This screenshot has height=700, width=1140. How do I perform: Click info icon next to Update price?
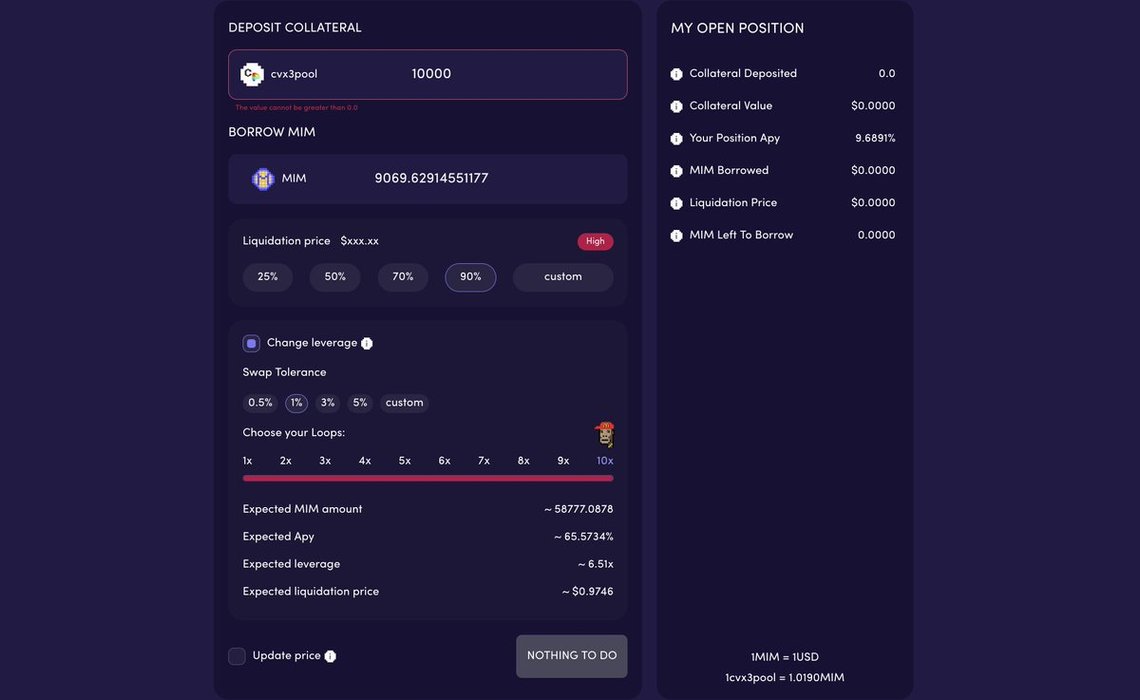click(x=330, y=656)
